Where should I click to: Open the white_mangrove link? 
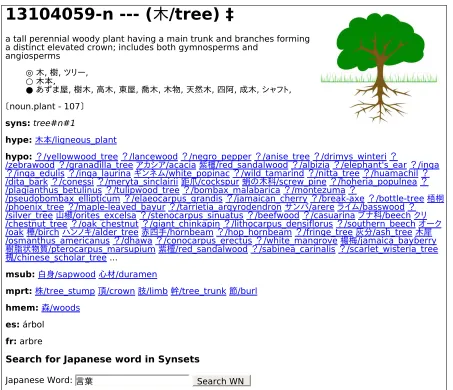click(297, 241)
